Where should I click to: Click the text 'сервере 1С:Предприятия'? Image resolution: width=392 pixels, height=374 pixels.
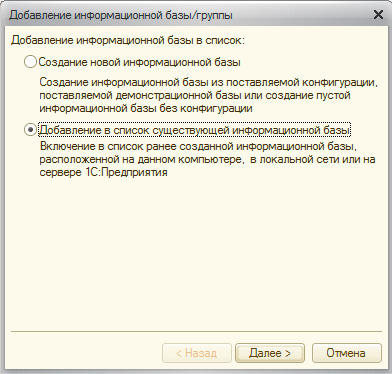[103, 172]
